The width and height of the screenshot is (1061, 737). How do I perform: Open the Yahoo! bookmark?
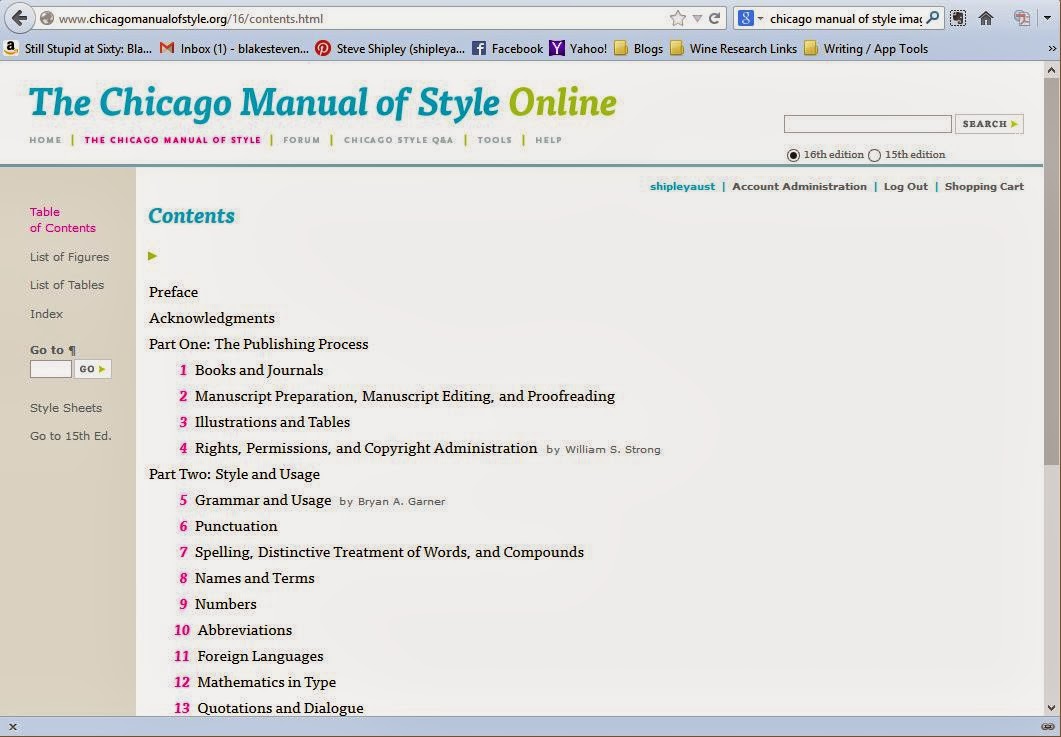click(578, 49)
